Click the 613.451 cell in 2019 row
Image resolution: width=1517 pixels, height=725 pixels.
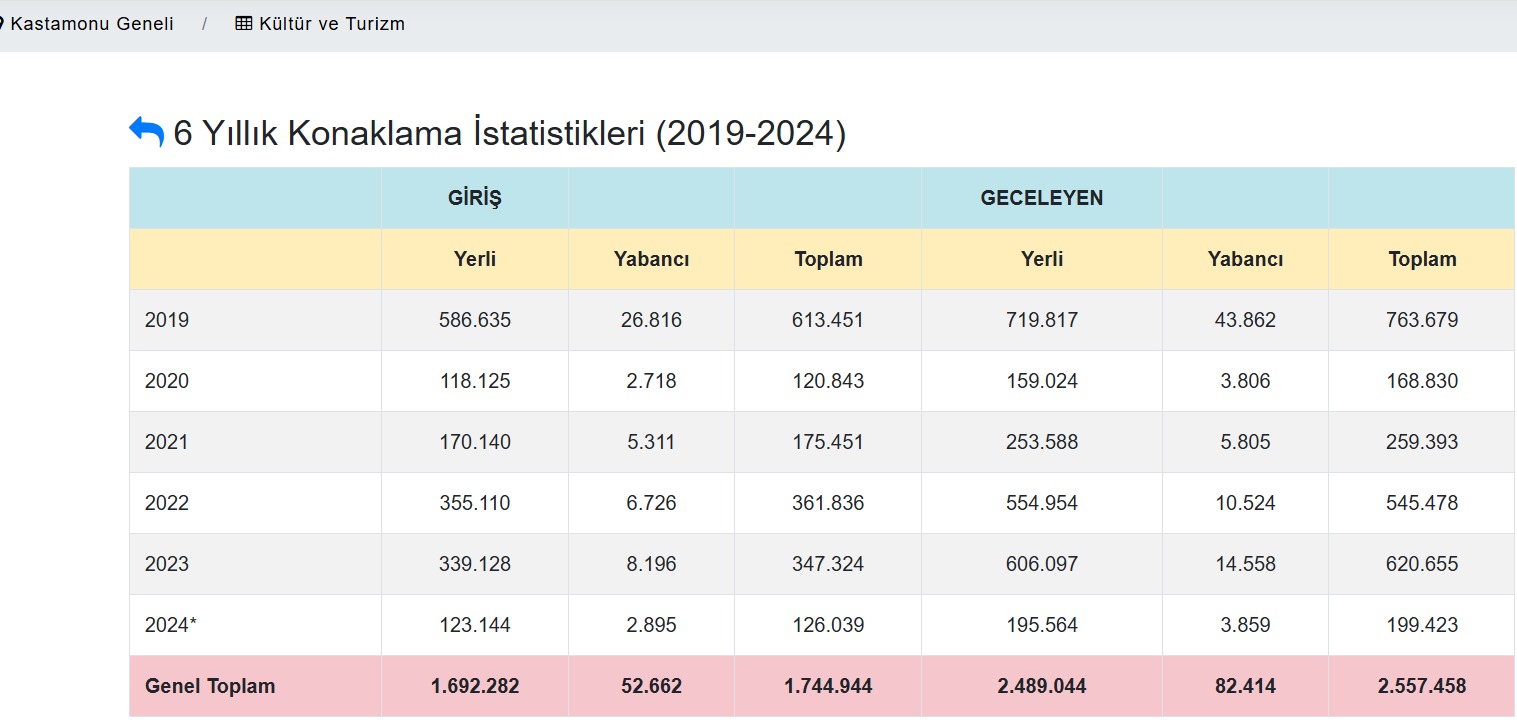[828, 320]
